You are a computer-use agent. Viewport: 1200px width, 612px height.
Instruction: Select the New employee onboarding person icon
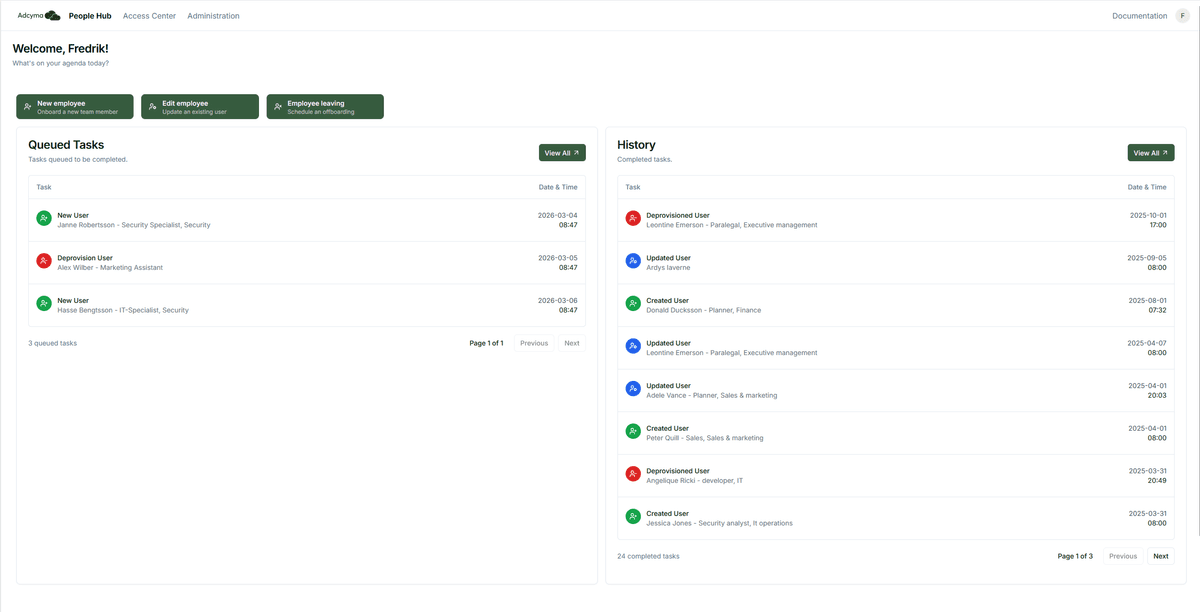coord(26,105)
